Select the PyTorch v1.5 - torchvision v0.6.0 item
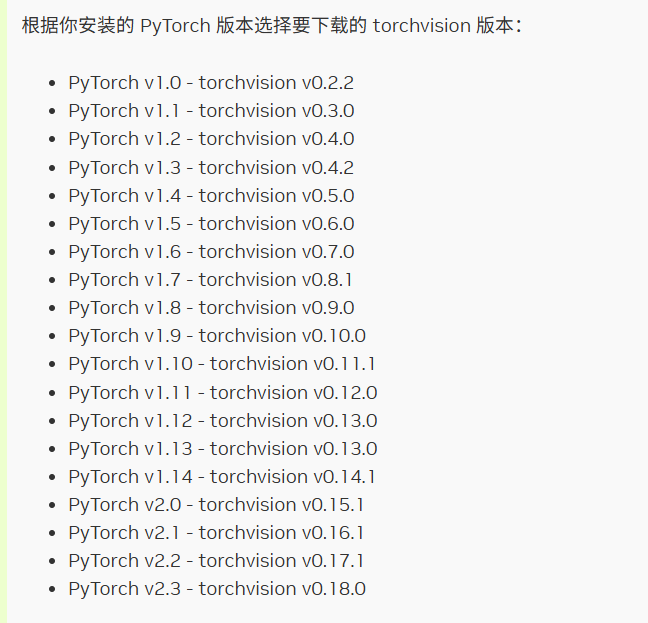This screenshot has width=648, height=623. tap(211, 224)
